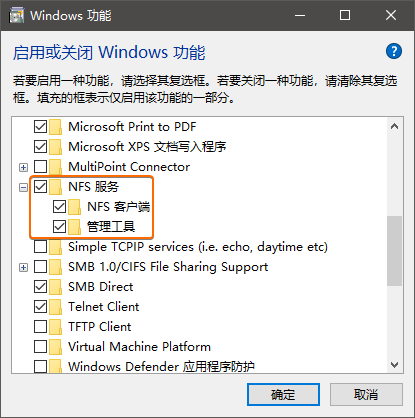
Task: Select the Telnet Client folder icon
Action: [x=56, y=307]
